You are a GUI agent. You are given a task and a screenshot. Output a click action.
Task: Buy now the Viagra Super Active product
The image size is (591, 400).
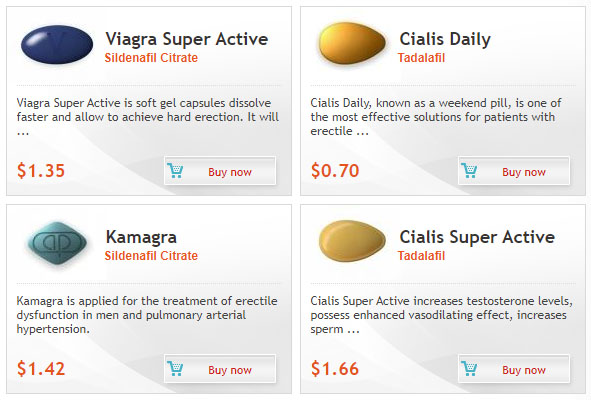(220, 170)
